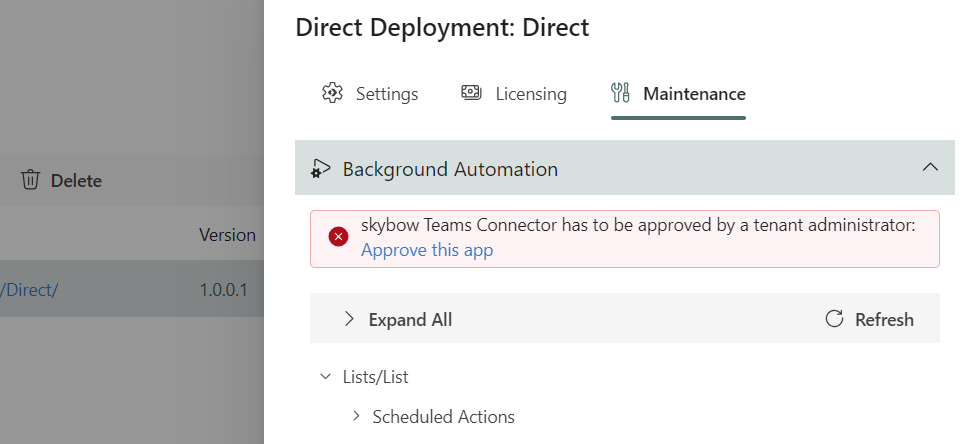The height and width of the screenshot is (444, 978).
Task: Collapse the Lists/List tree node
Action: [325, 377]
